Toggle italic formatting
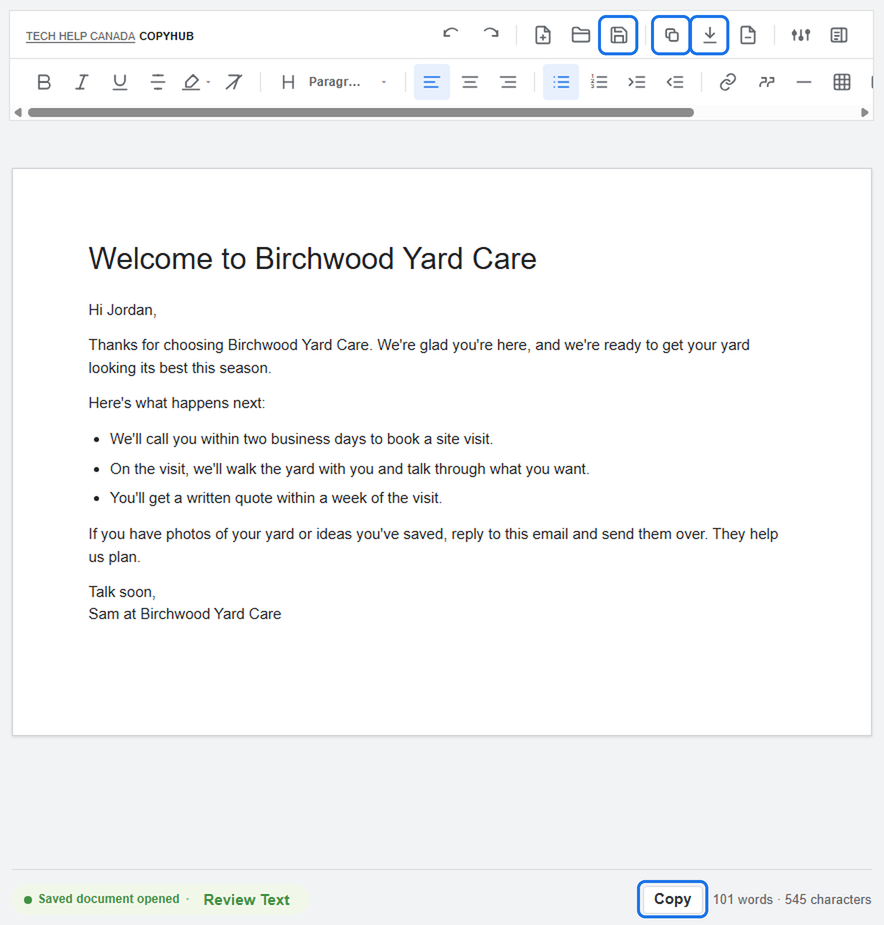 (x=81, y=82)
